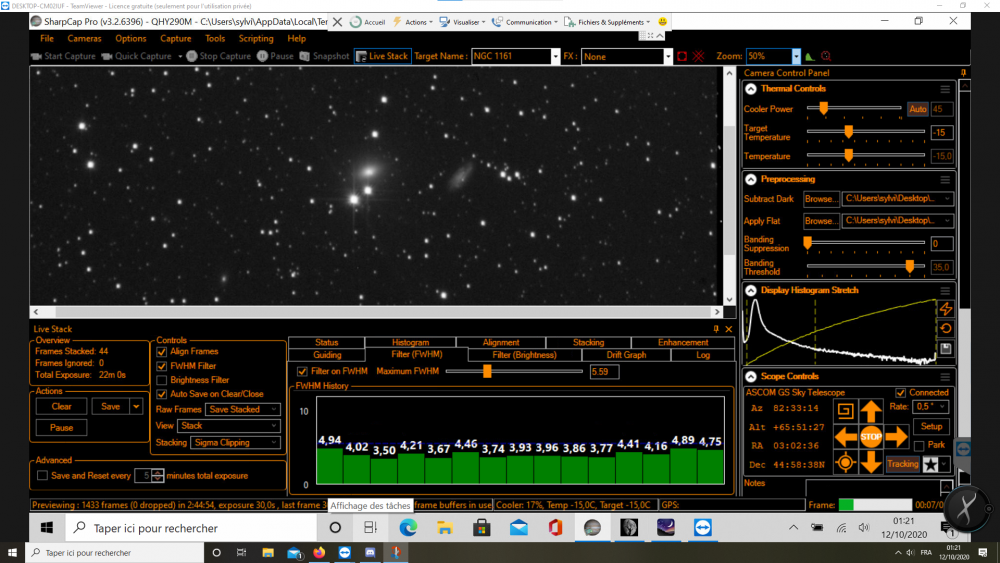
Task: Switch to the Drift Graph tab
Action: [x=626, y=355]
